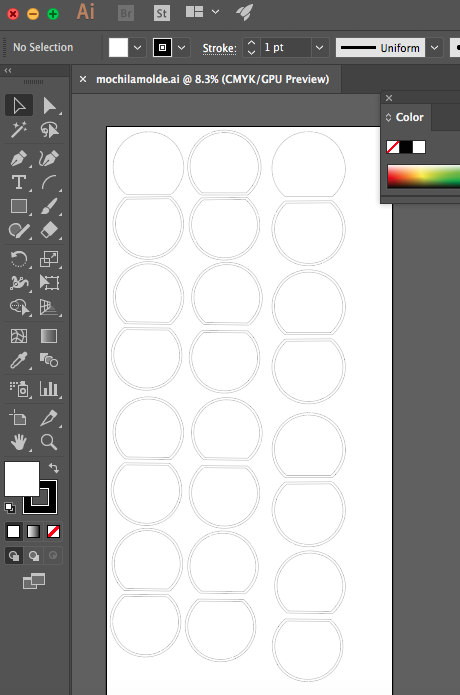Image resolution: width=460 pixels, height=695 pixels.
Task: Pick a color from the spectrum bar
Action: [424, 176]
